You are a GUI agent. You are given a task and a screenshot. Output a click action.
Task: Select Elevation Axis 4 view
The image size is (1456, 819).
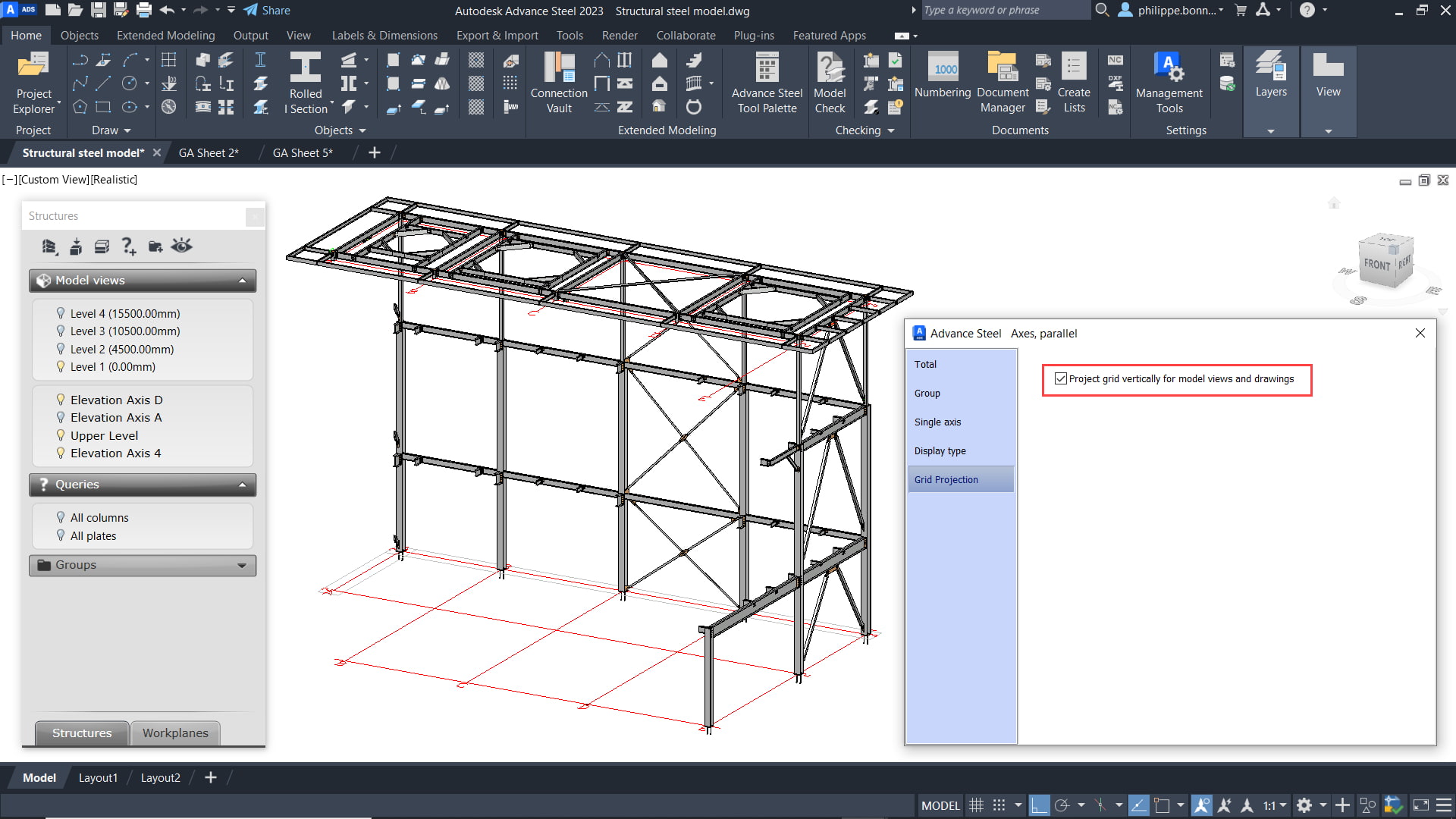(115, 453)
